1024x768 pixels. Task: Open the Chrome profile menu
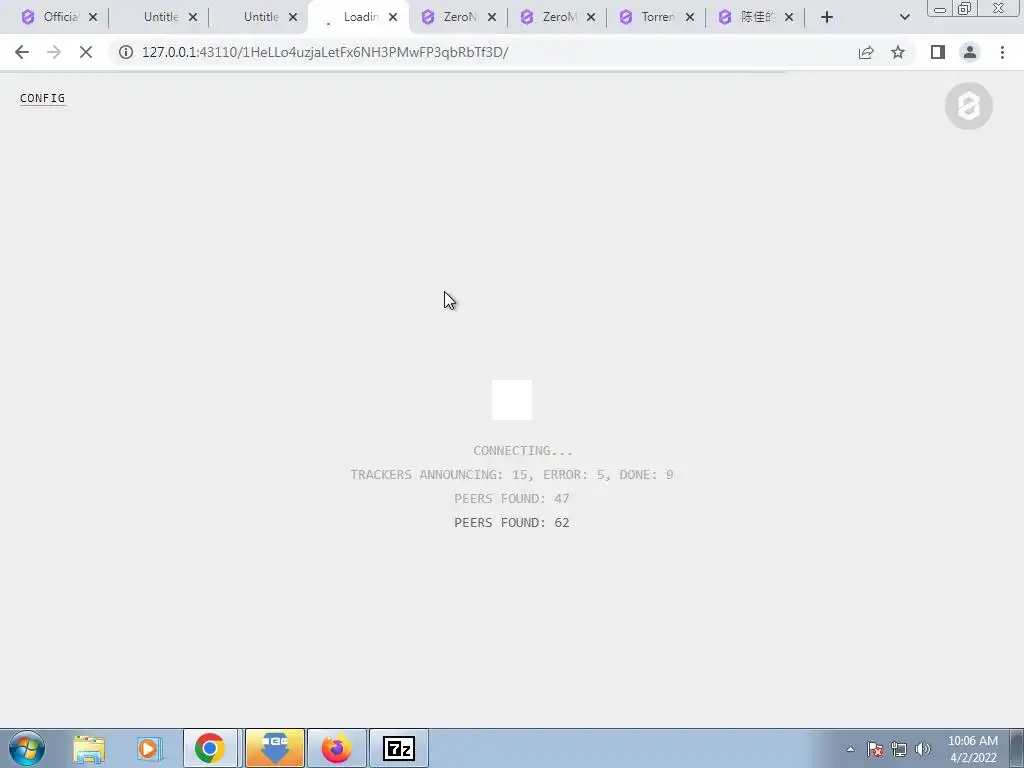970,52
